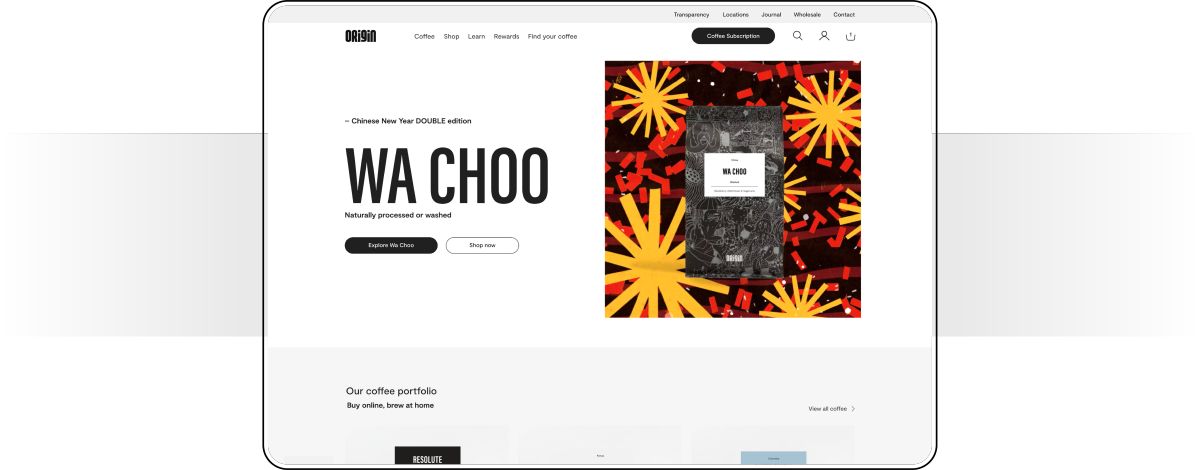Open the Locations link
This screenshot has width=1200, height=470.
(x=736, y=15)
